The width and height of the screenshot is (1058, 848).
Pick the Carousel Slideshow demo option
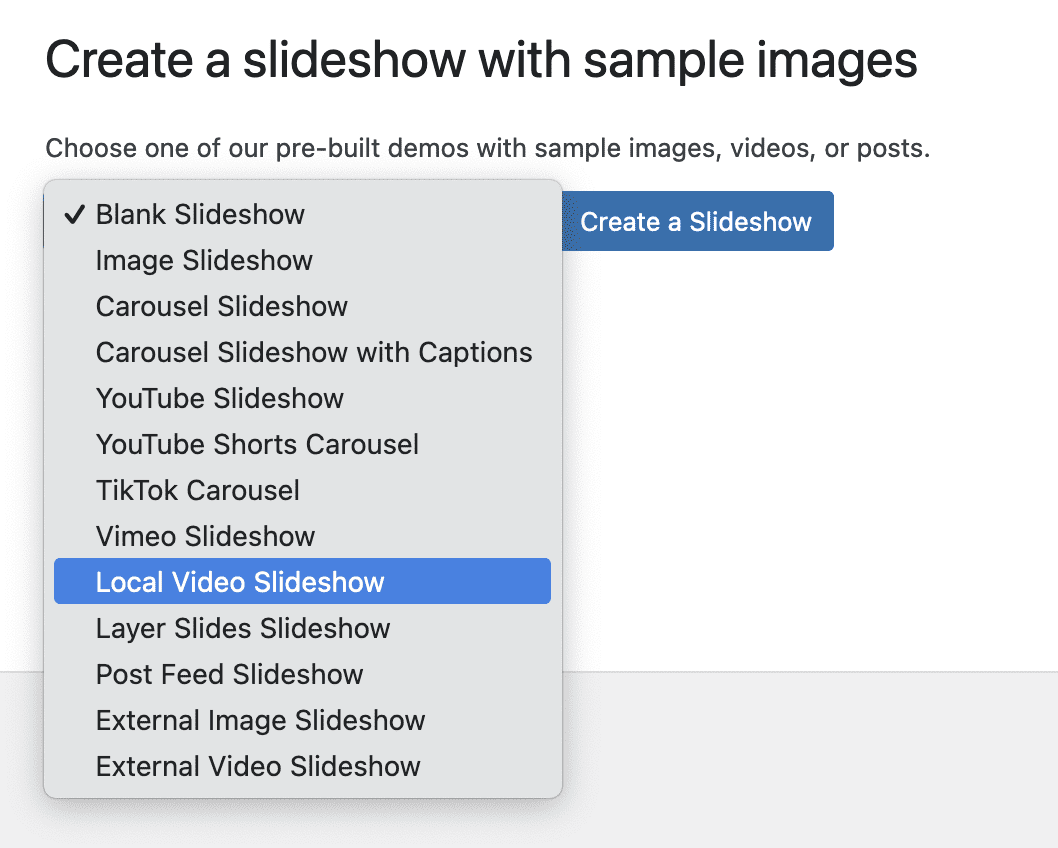click(221, 307)
